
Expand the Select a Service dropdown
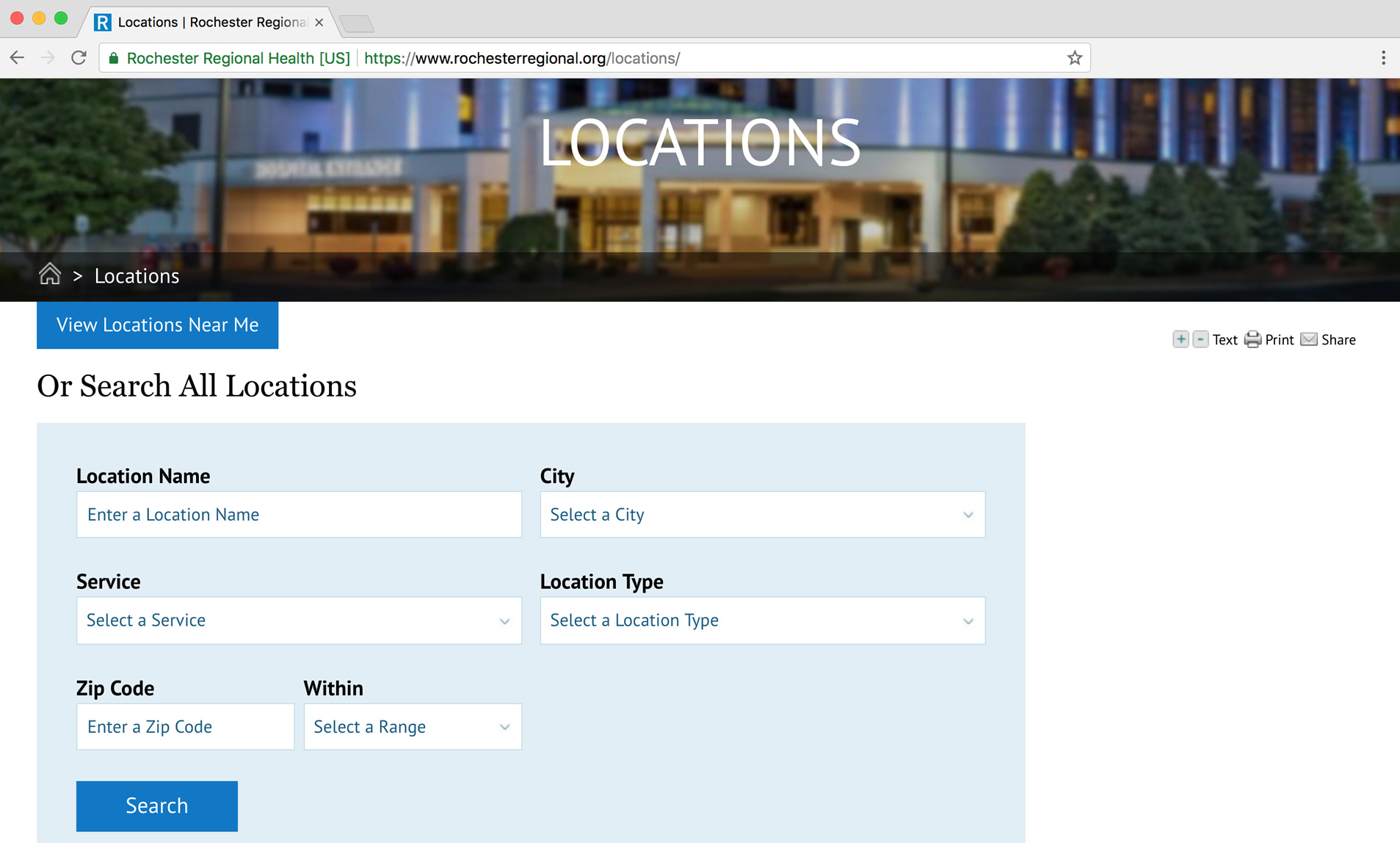299,621
